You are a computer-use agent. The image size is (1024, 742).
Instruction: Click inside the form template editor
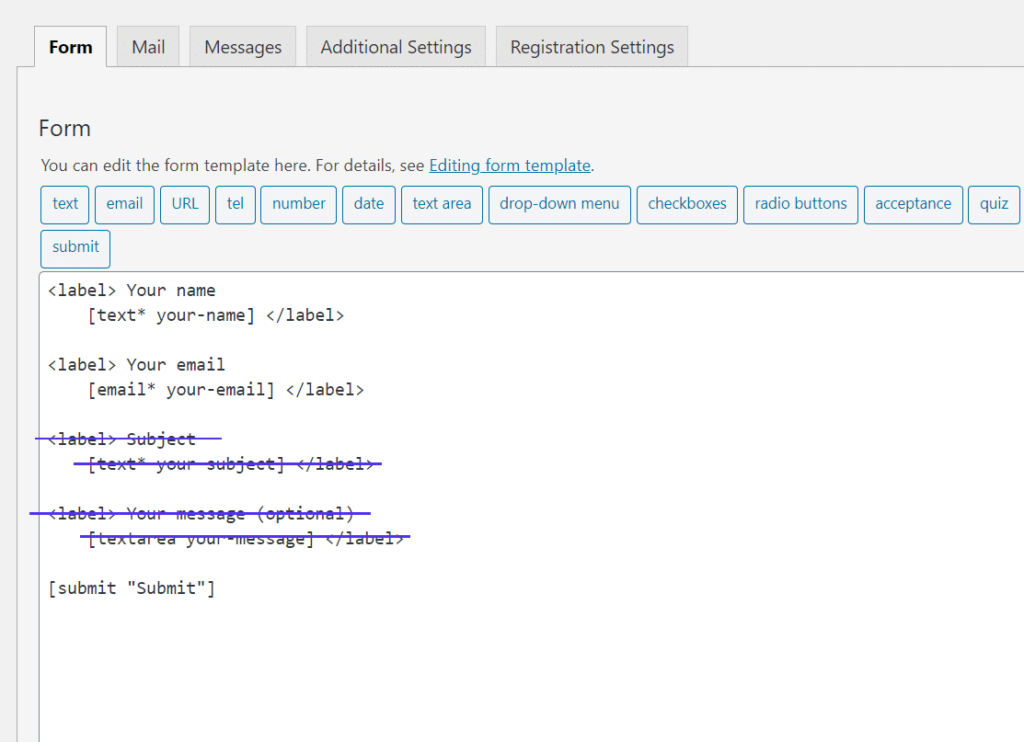tap(530, 660)
